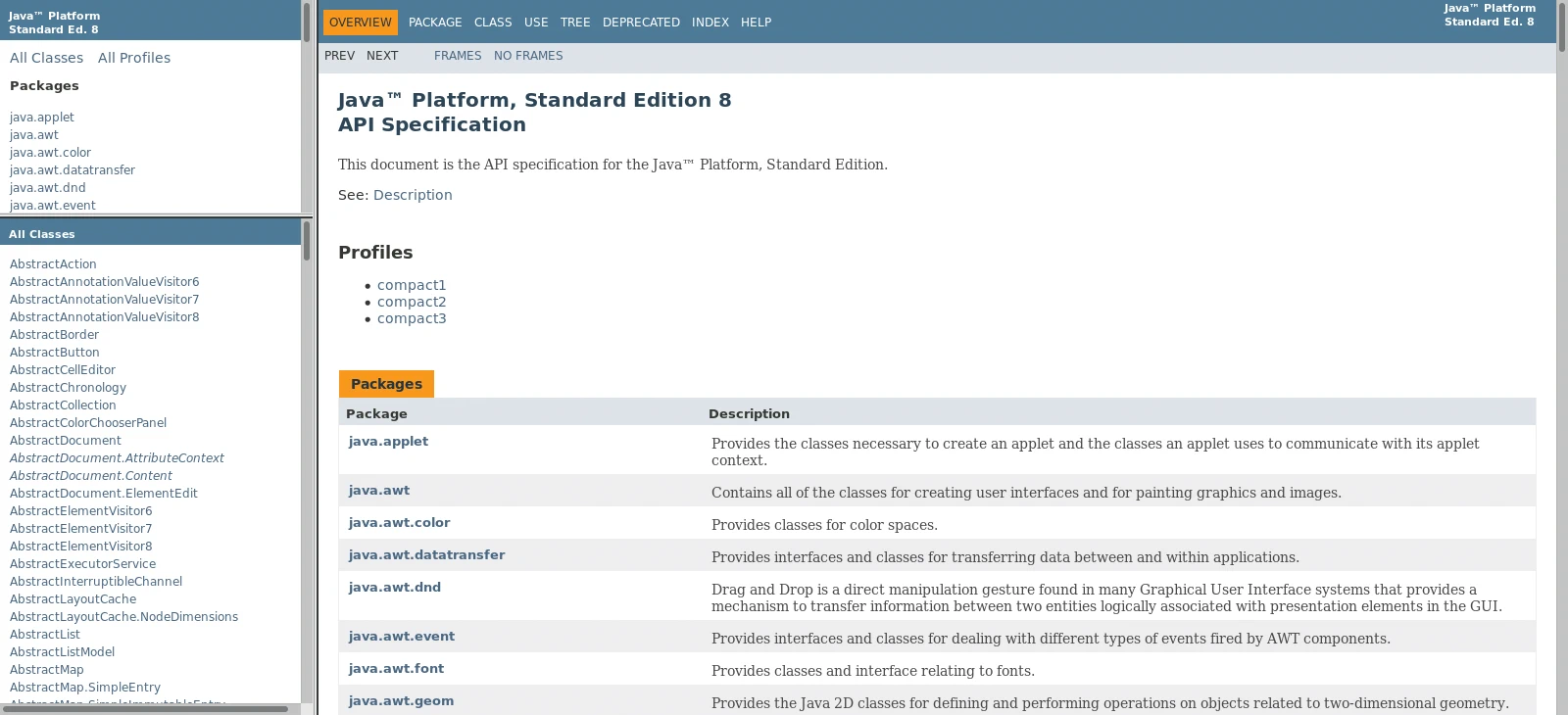Open the HELP page

756,23
